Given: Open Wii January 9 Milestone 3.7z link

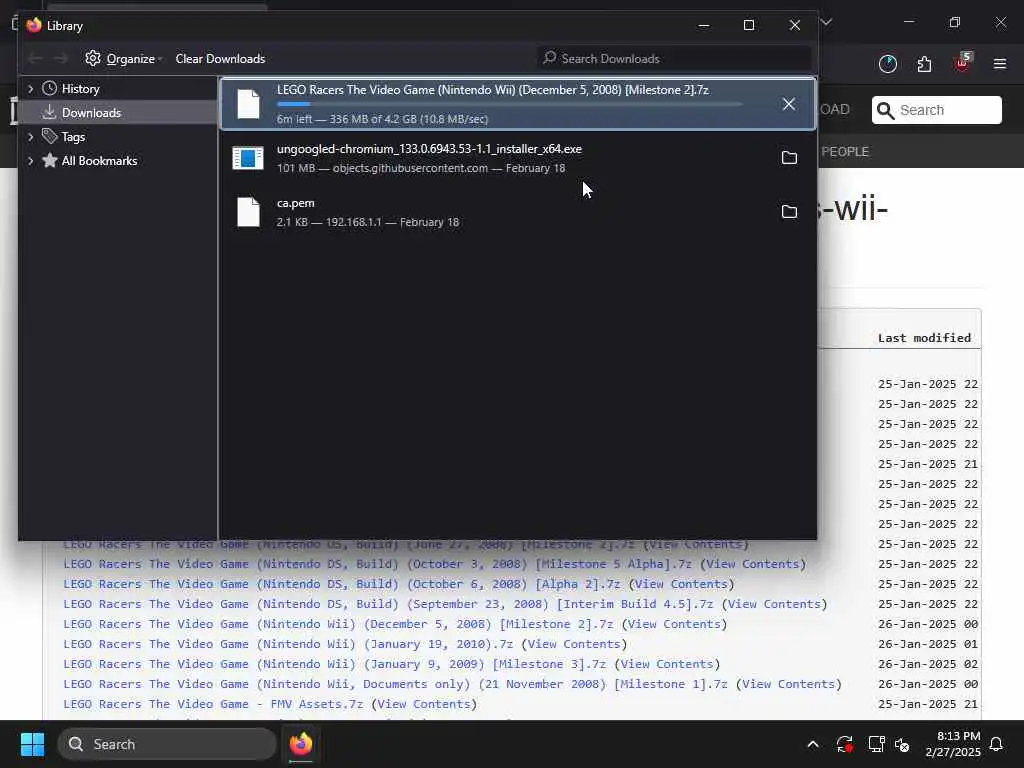Looking at the screenshot, I should pos(334,664).
